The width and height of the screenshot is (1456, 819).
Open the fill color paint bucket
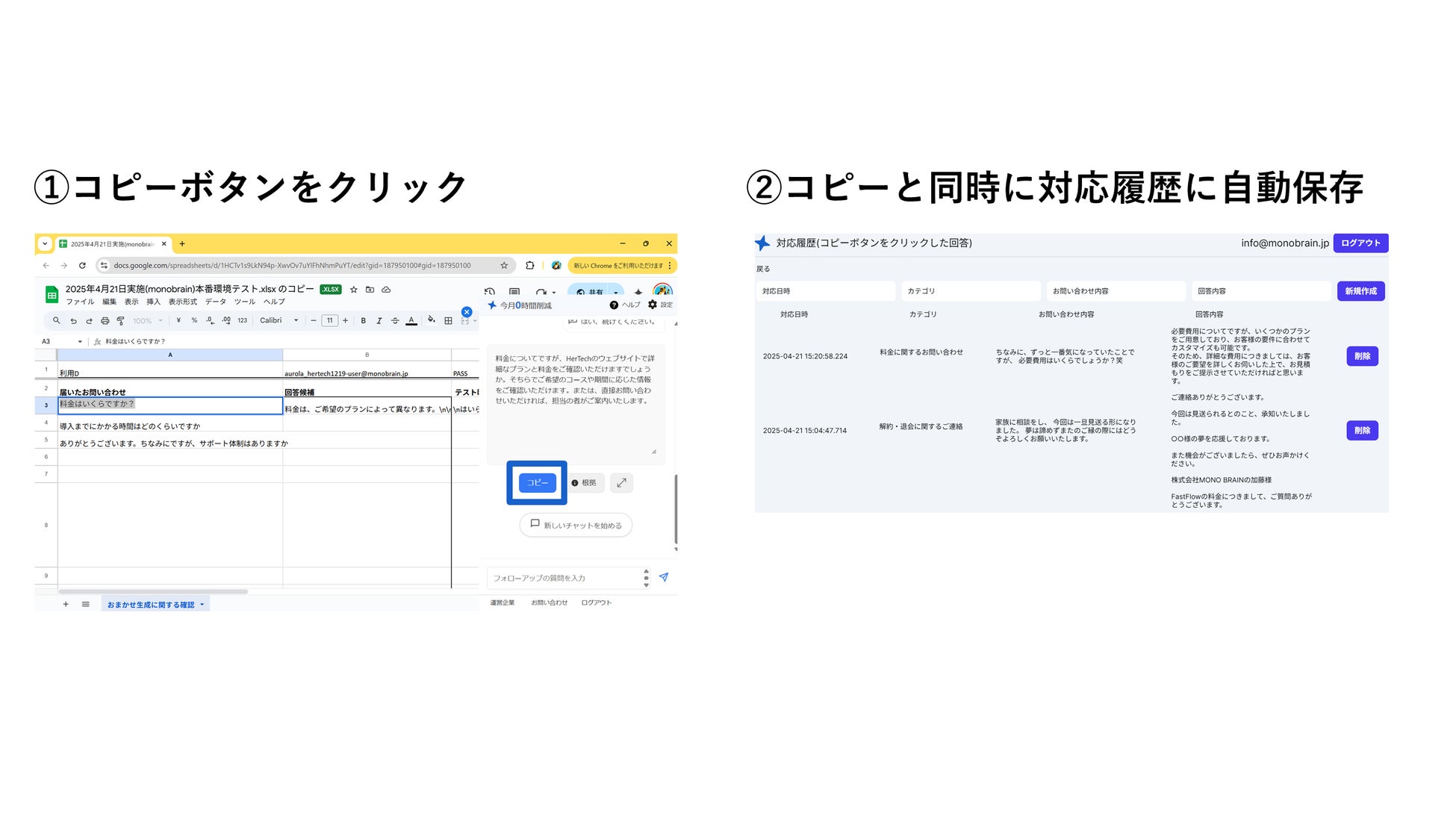click(x=431, y=320)
